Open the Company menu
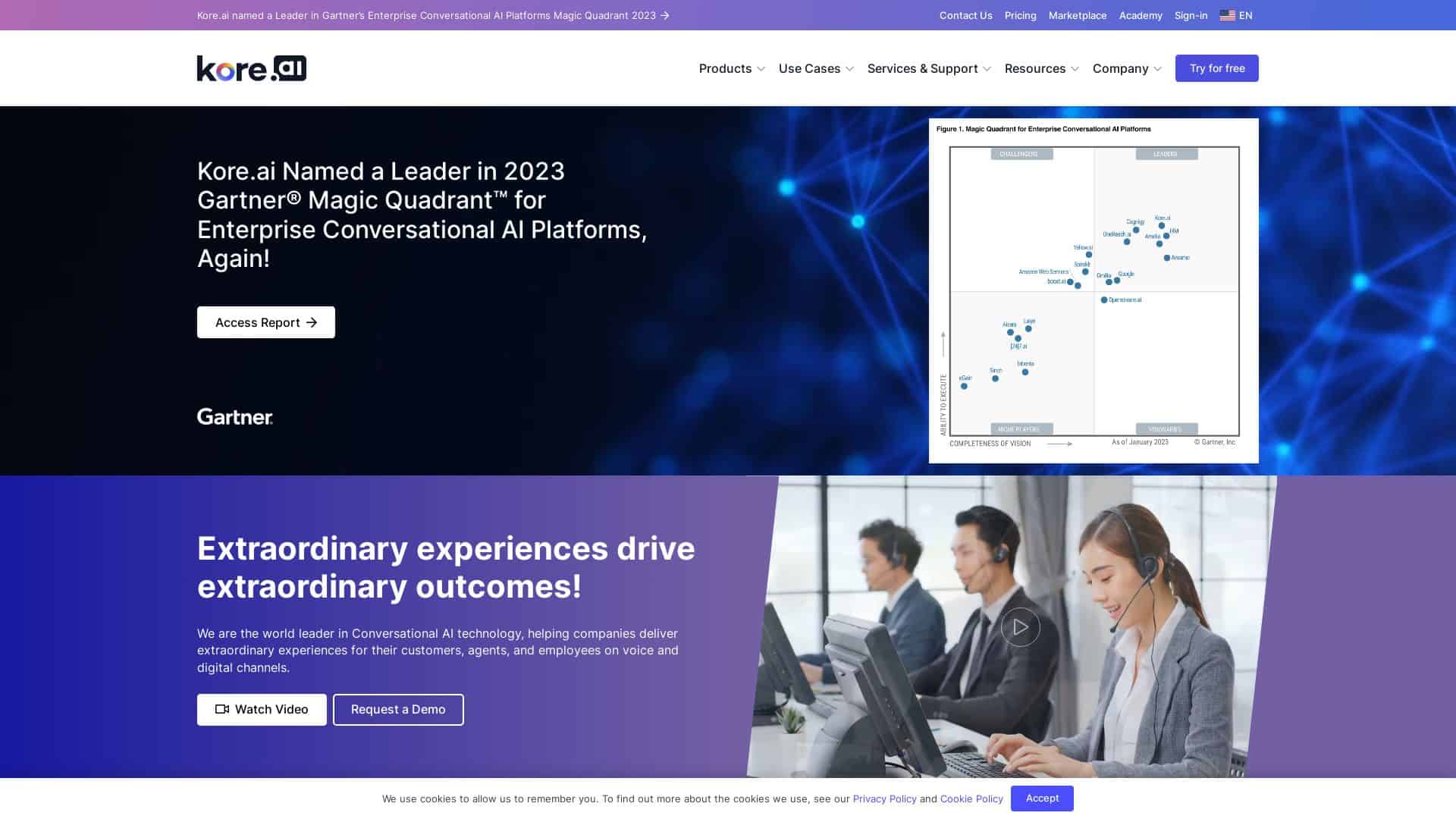The width and height of the screenshot is (1456, 819). click(1127, 68)
